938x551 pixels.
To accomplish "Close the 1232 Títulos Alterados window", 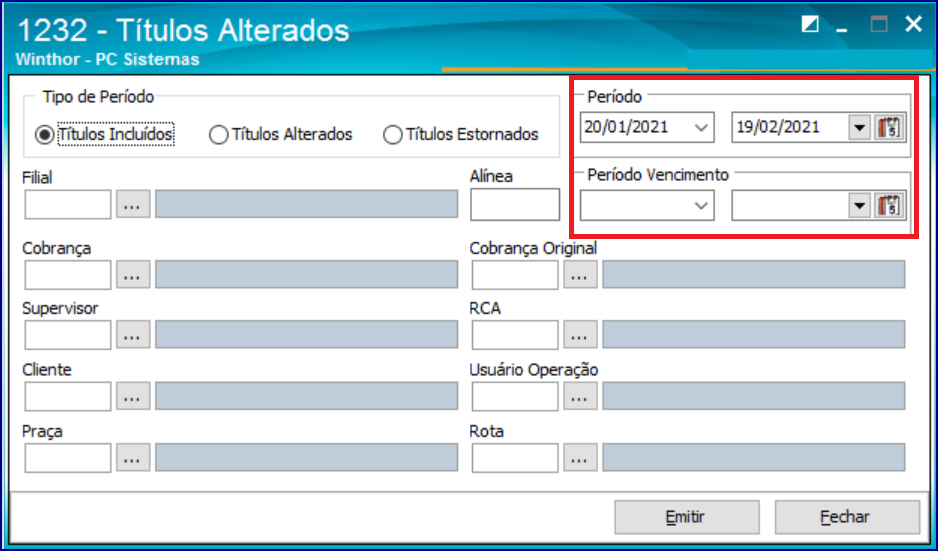I will point(913,25).
